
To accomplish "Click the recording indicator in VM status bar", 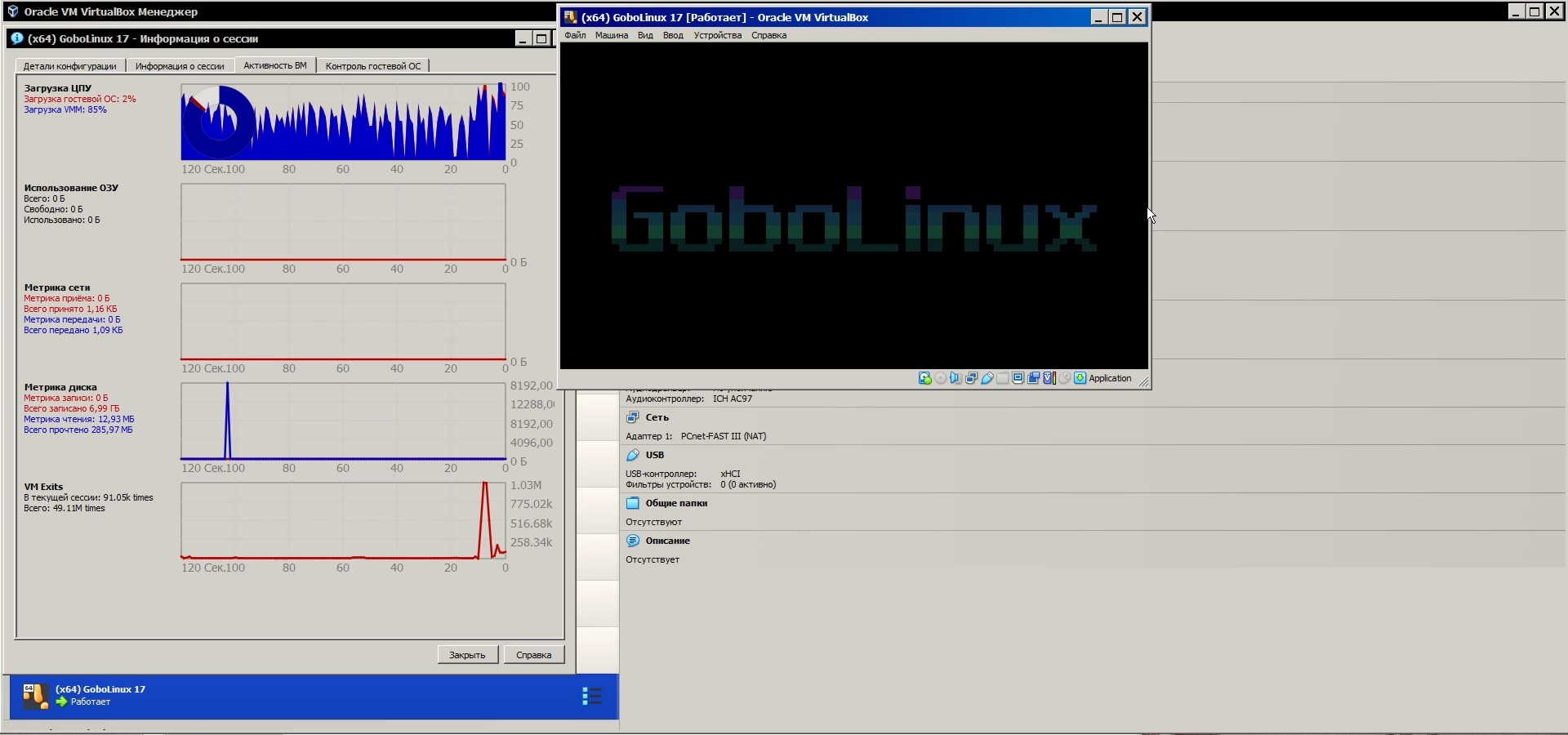I will pos(1033,378).
